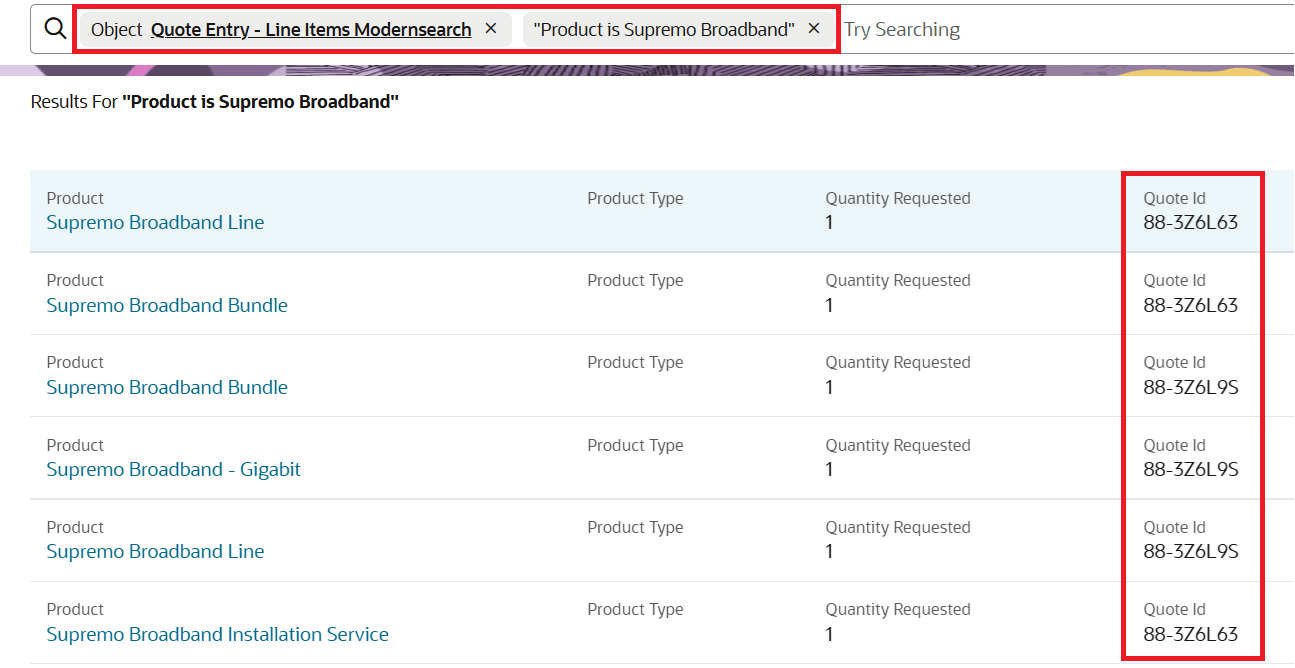This screenshot has width=1295, height=668.
Task: Select the Quote Id value in the Installation Service row
Action: point(1191,634)
